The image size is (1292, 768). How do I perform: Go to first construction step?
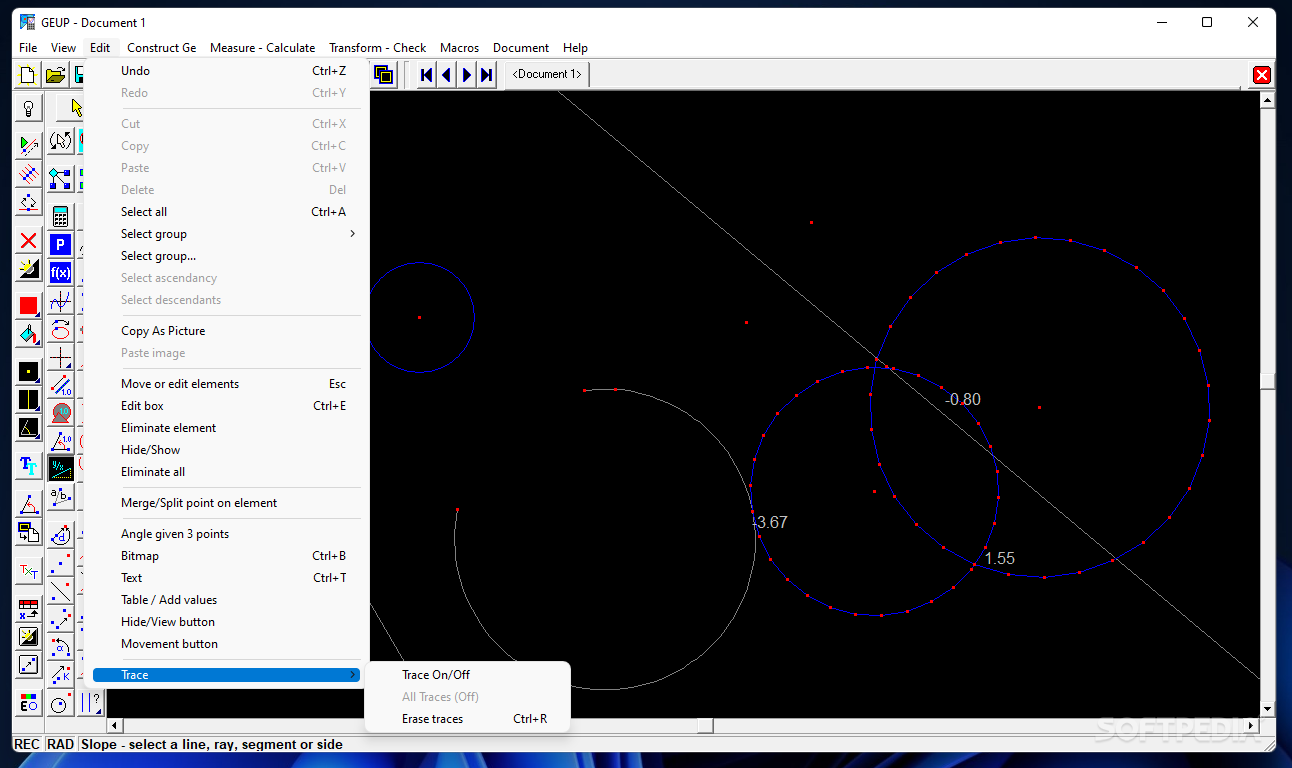click(427, 74)
